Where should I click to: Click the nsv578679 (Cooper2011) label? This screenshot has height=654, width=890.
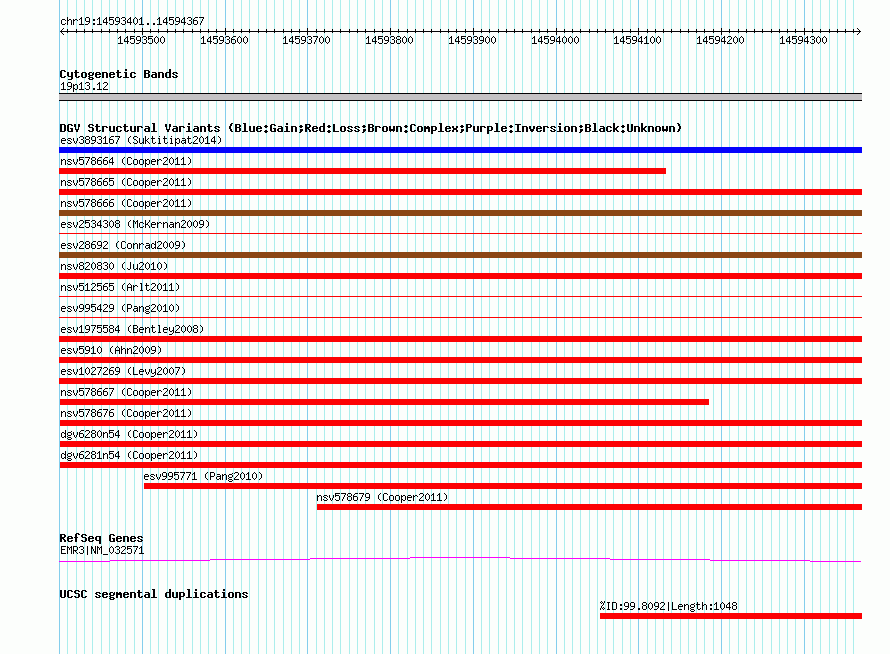click(x=382, y=497)
